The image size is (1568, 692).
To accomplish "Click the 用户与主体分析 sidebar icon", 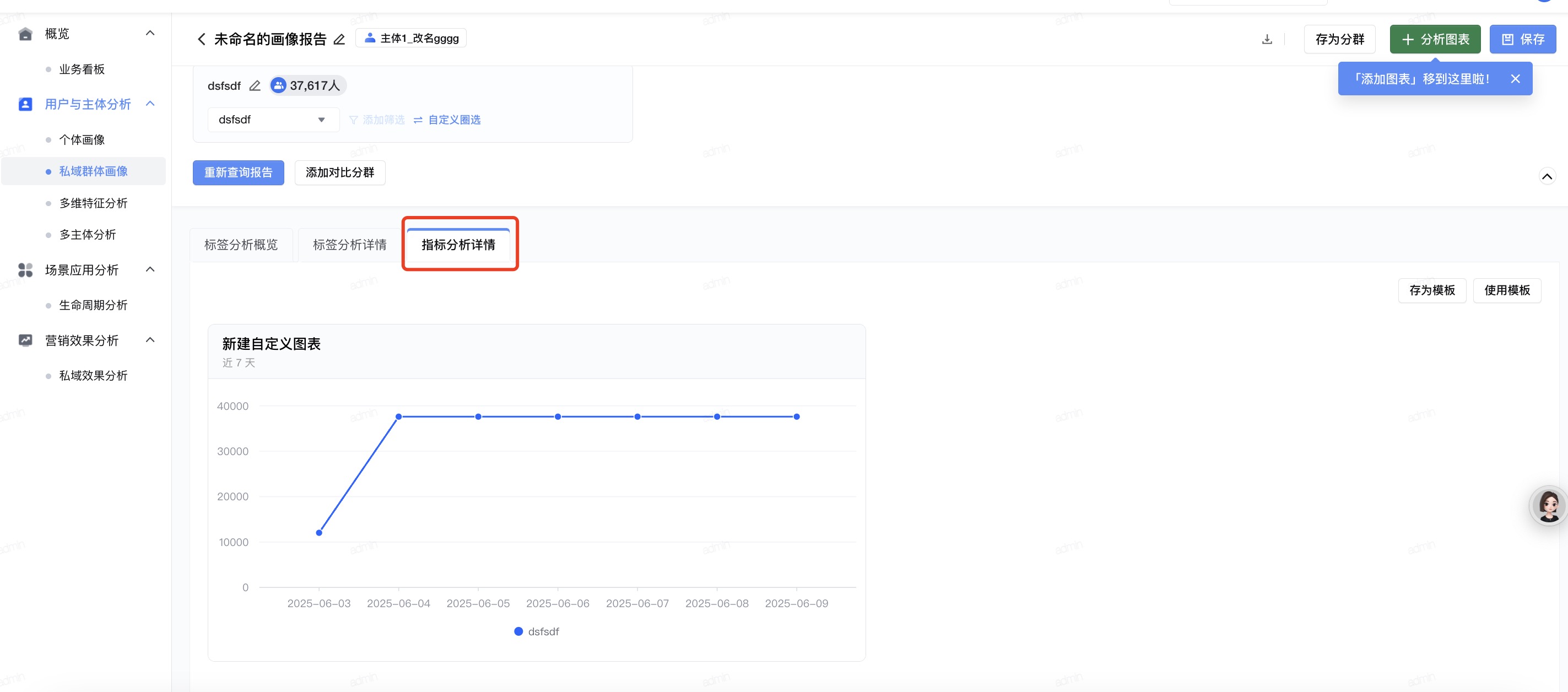I will coord(25,104).
